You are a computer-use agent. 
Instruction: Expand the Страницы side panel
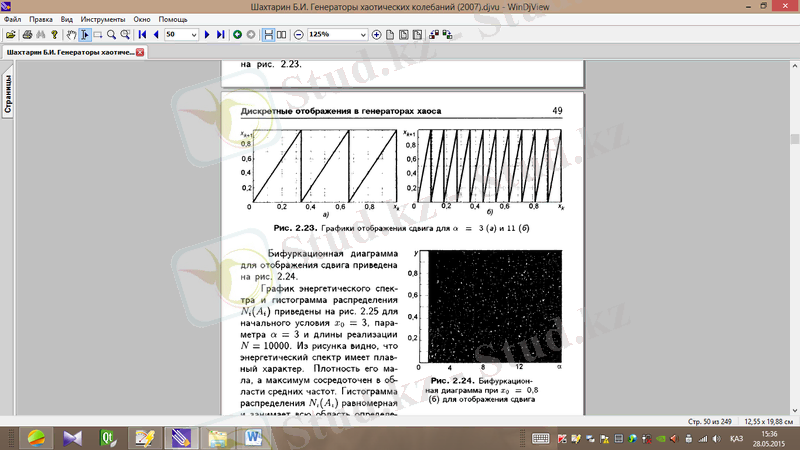tap(7, 96)
